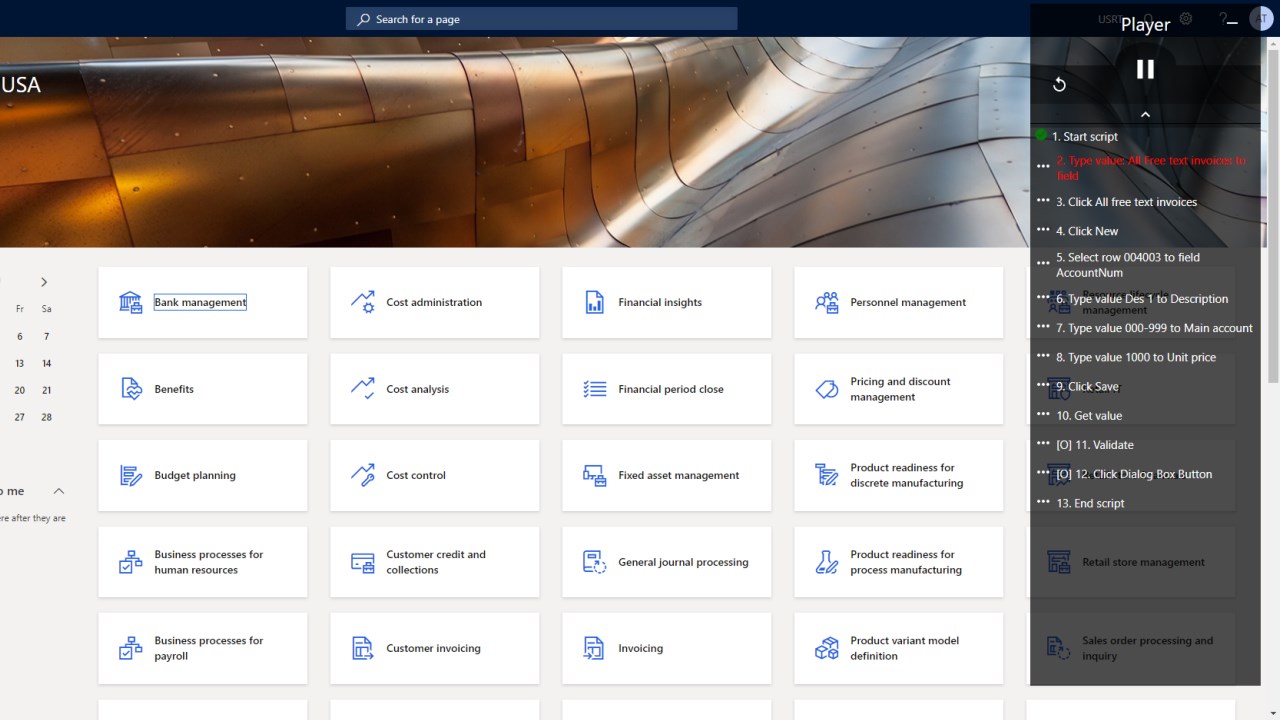Click the Cost control tile icon
The width and height of the screenshot is (1280, 720).
363,475
